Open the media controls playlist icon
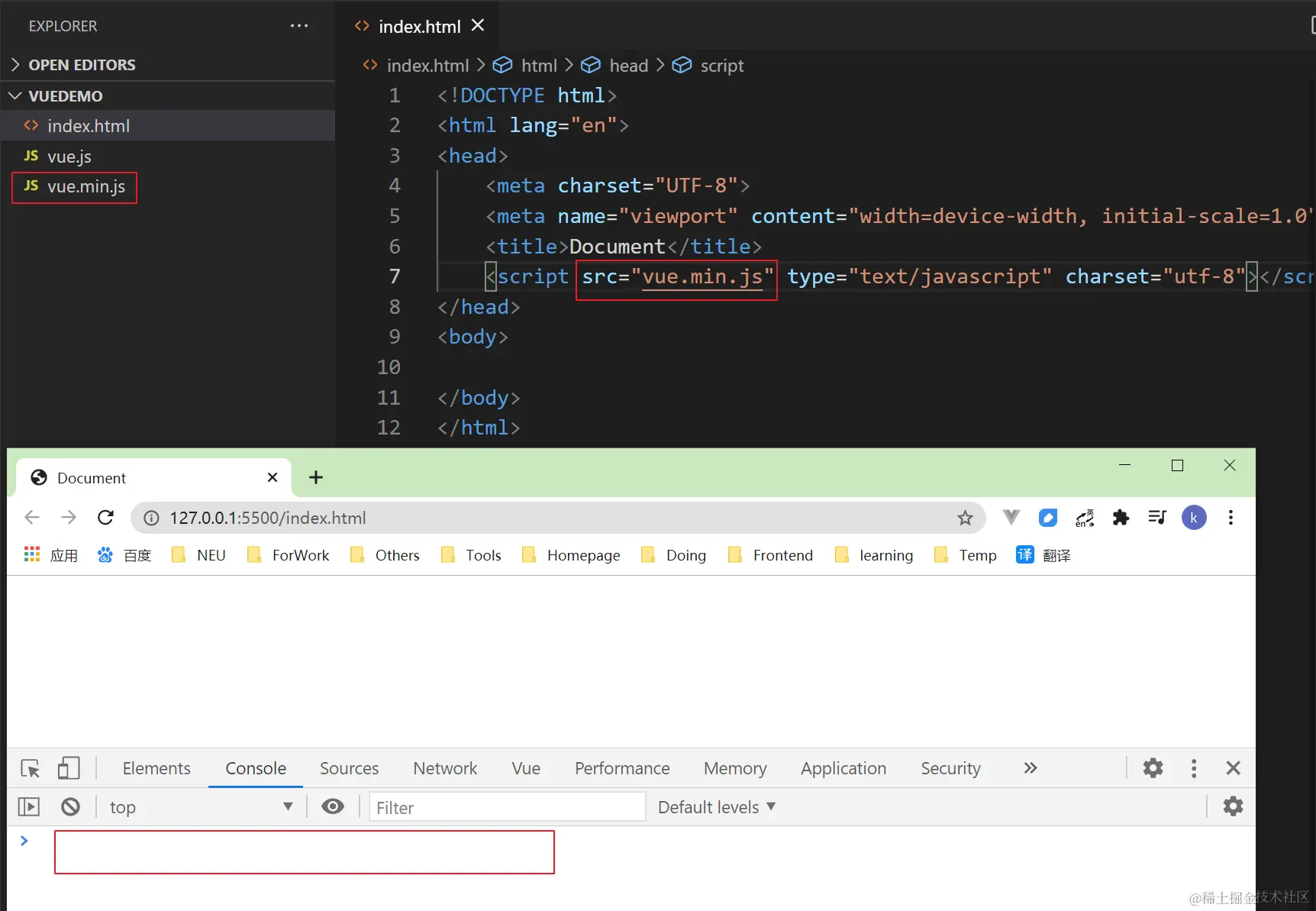This screenshot has width=1316, height=911. tap(1157, 518)
